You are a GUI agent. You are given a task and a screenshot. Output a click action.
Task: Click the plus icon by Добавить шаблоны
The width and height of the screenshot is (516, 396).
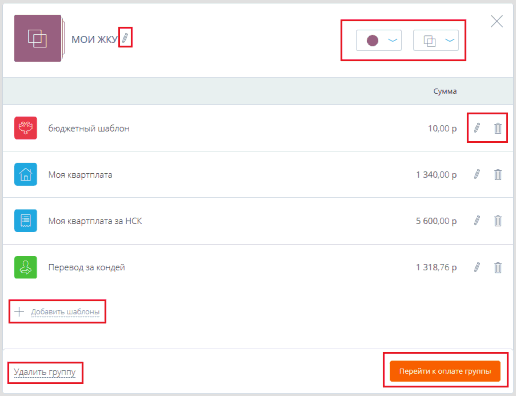[19, 312]
